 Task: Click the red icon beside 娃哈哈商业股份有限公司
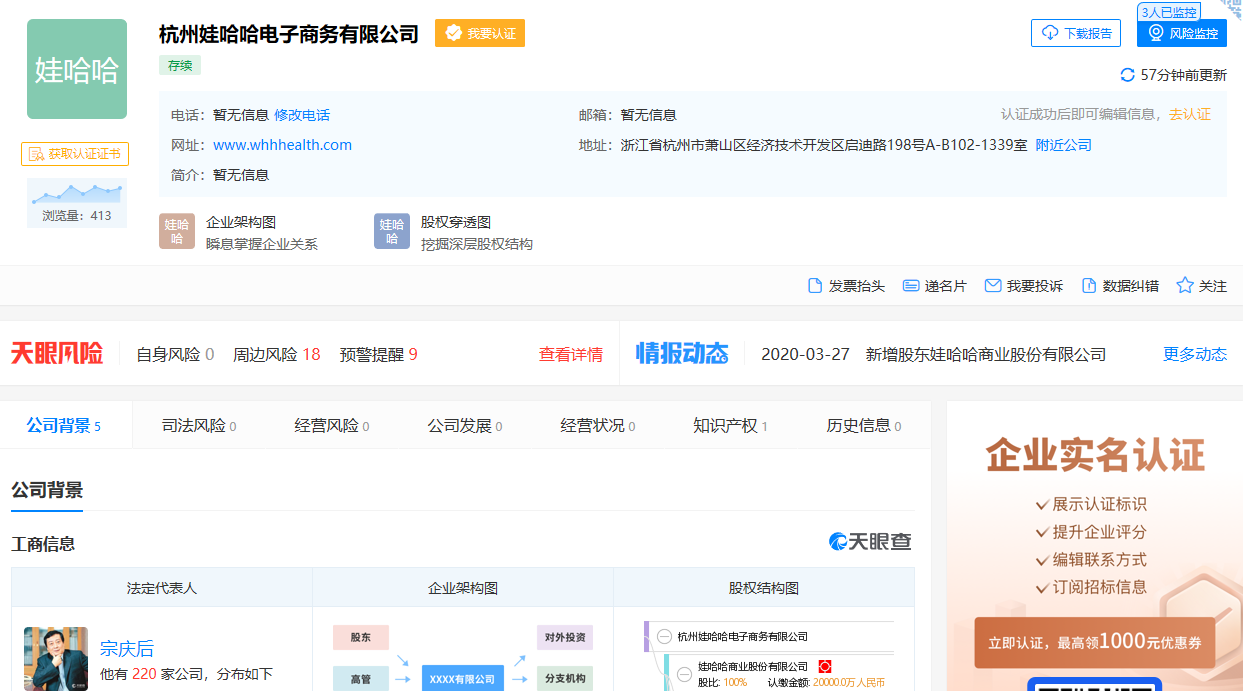(825, 666)
